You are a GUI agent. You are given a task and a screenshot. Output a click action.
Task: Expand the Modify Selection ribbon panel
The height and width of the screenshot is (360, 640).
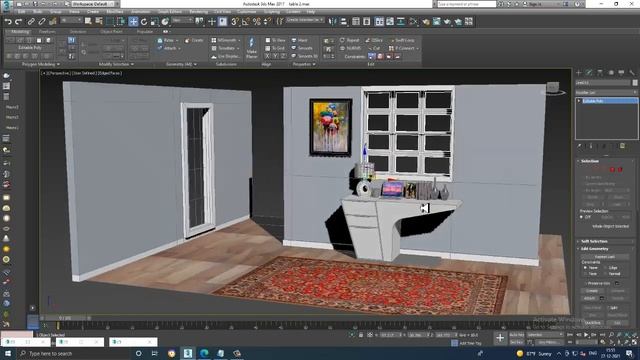click(116, 64)
